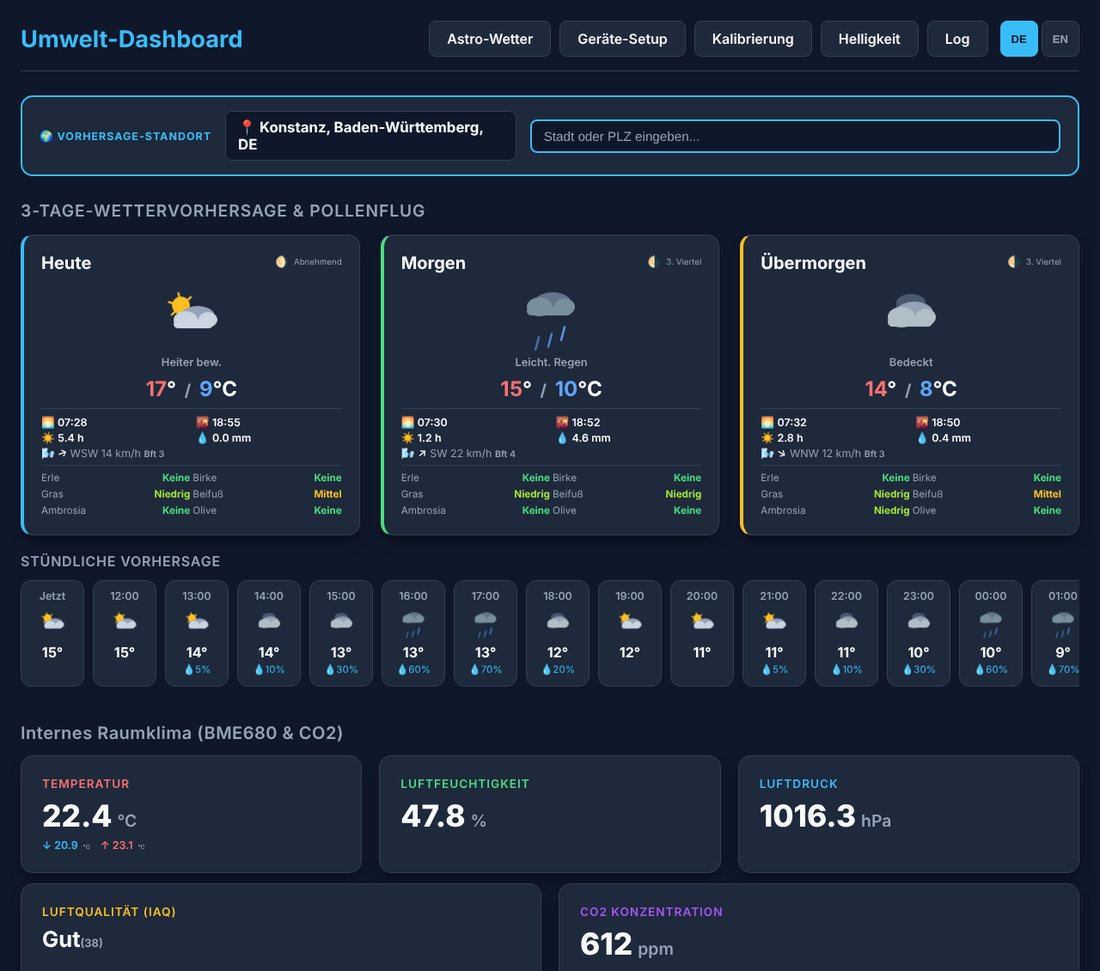This screenshot has width=1100, height=971.
Task: Click the cloud icon in 22:00 tile
Action: coord(847,621)
